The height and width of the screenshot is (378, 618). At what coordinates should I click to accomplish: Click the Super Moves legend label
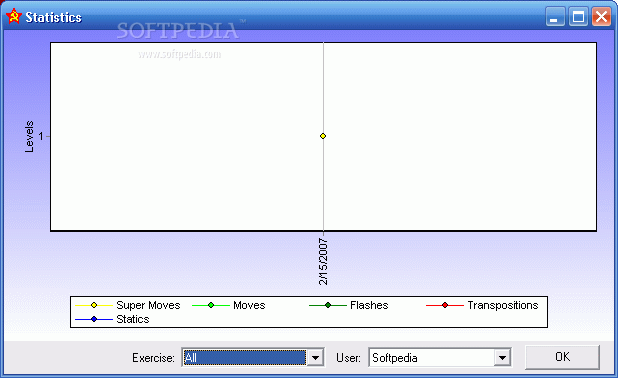[148, 305]
